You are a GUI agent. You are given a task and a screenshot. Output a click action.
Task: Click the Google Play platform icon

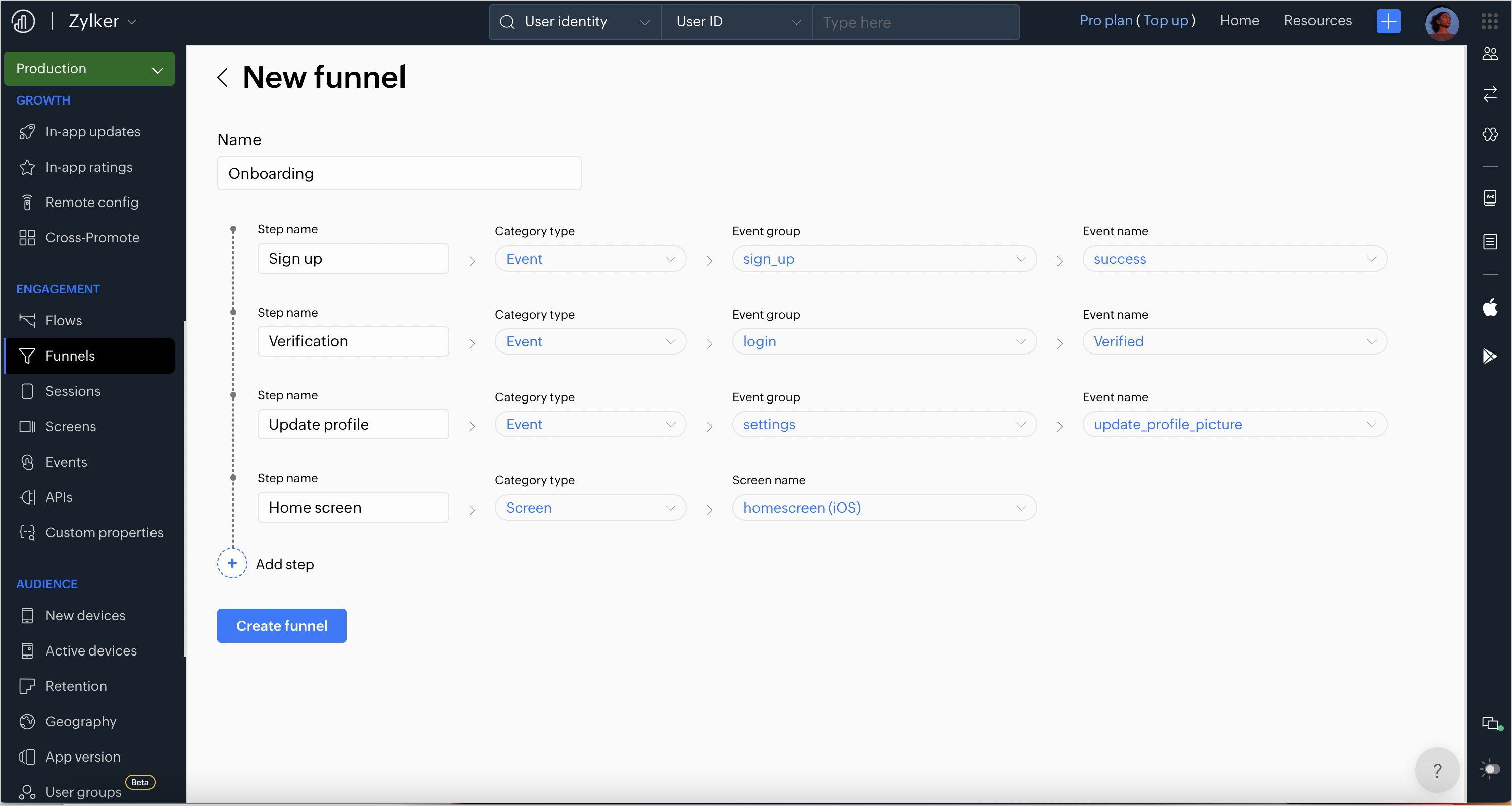[1490, 356]
